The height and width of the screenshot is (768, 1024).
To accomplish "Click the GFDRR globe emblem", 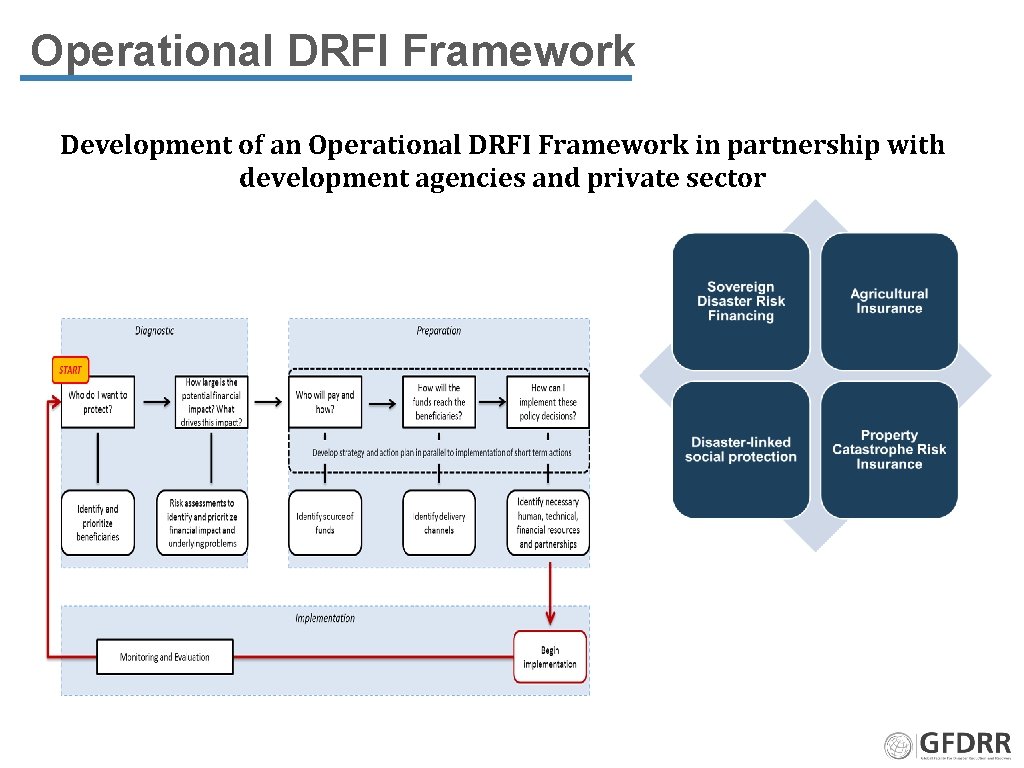I will 898,746.
